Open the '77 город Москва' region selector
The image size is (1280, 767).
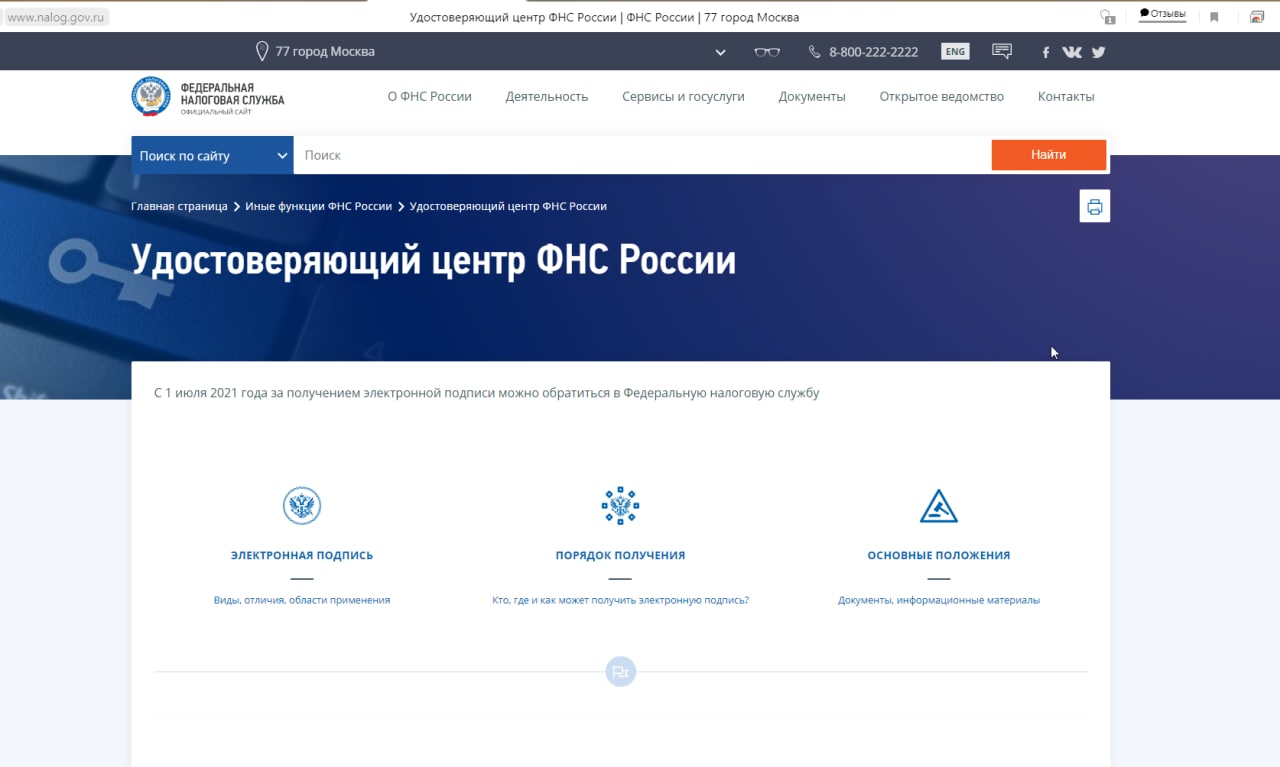point(315,51)
